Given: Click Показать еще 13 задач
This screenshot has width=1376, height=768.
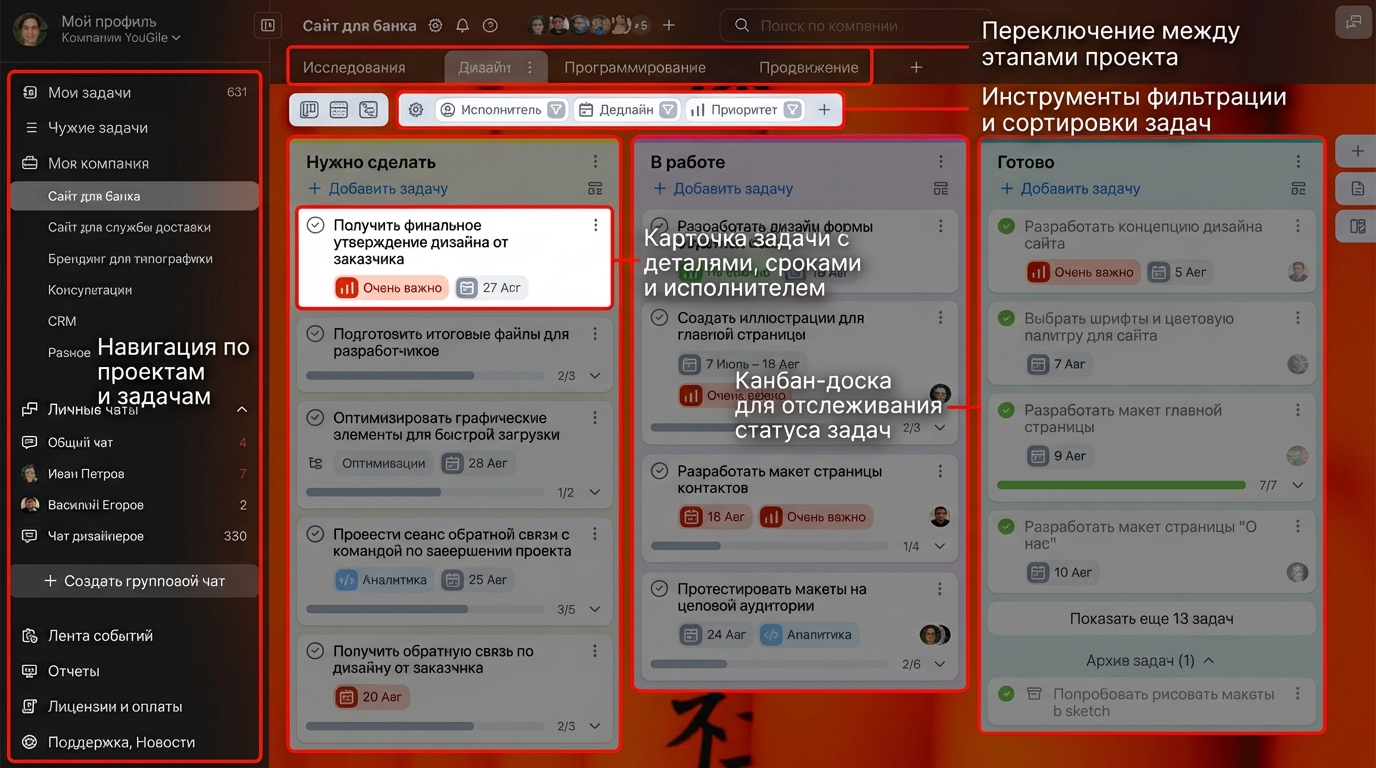Looking at the screenshot, I should point(1151,618).
